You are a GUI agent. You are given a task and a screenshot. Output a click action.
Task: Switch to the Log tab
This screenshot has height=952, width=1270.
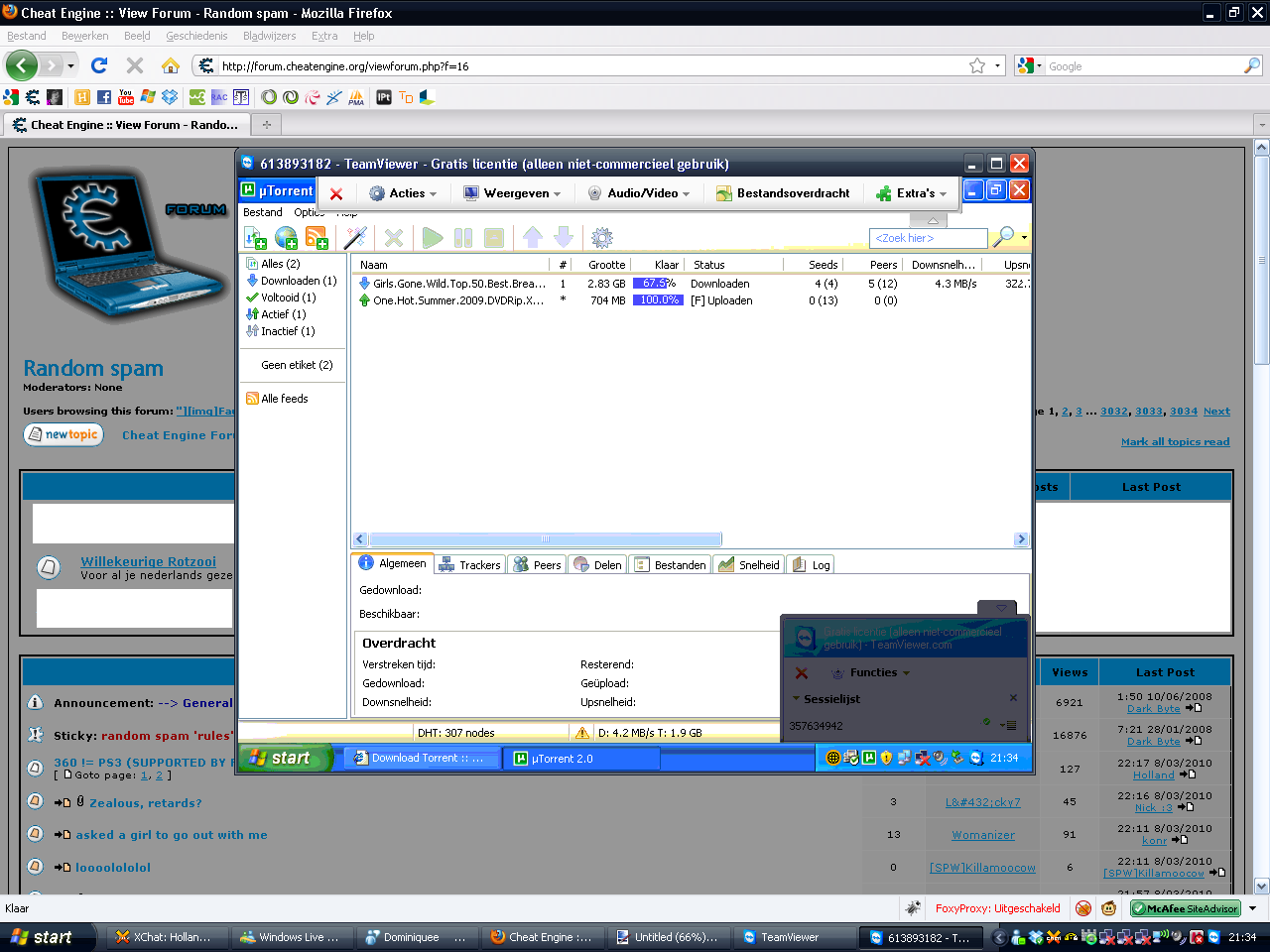pyautogui.click(x=812, y=565)
